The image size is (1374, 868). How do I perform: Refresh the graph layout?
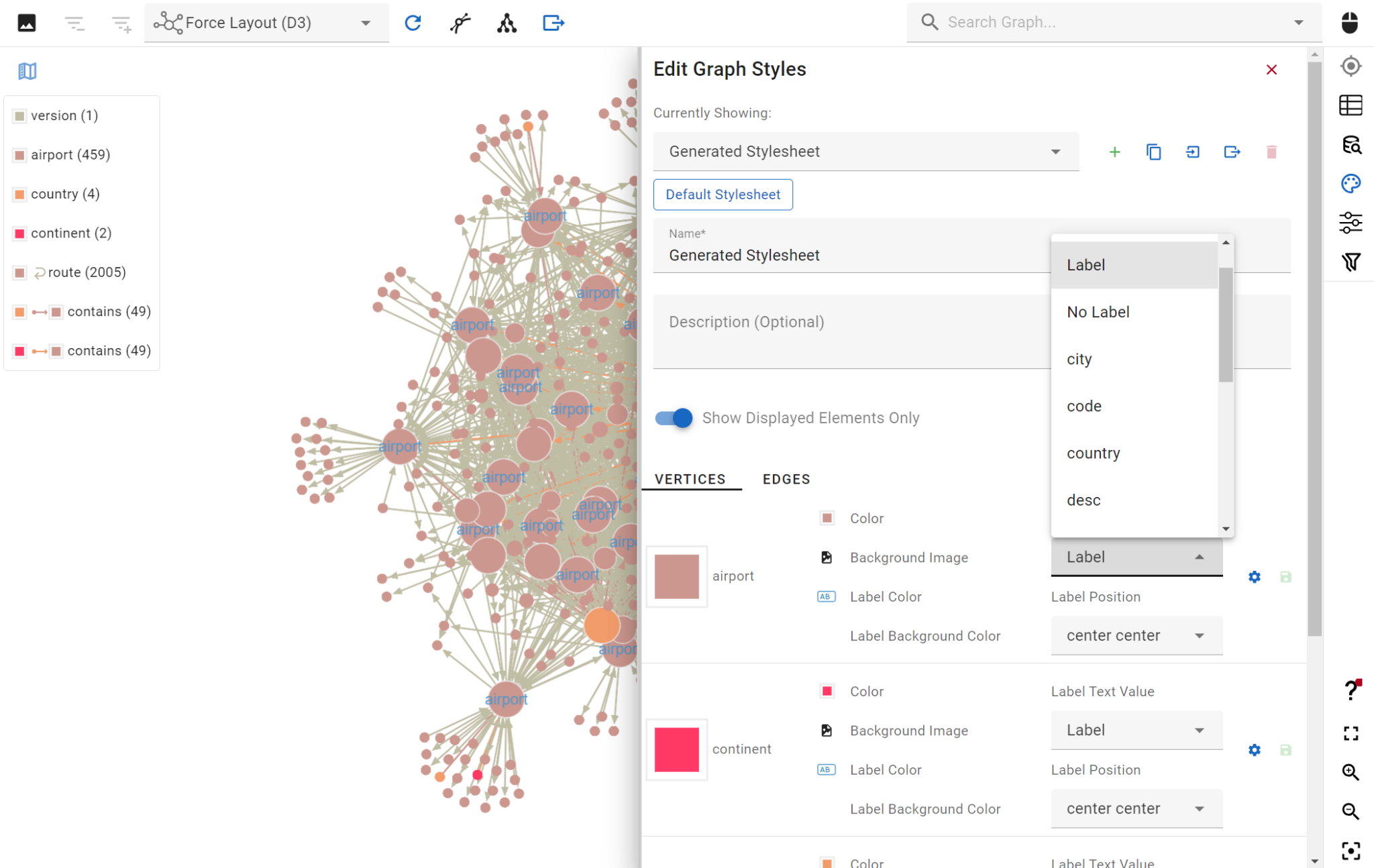(413, 22)
